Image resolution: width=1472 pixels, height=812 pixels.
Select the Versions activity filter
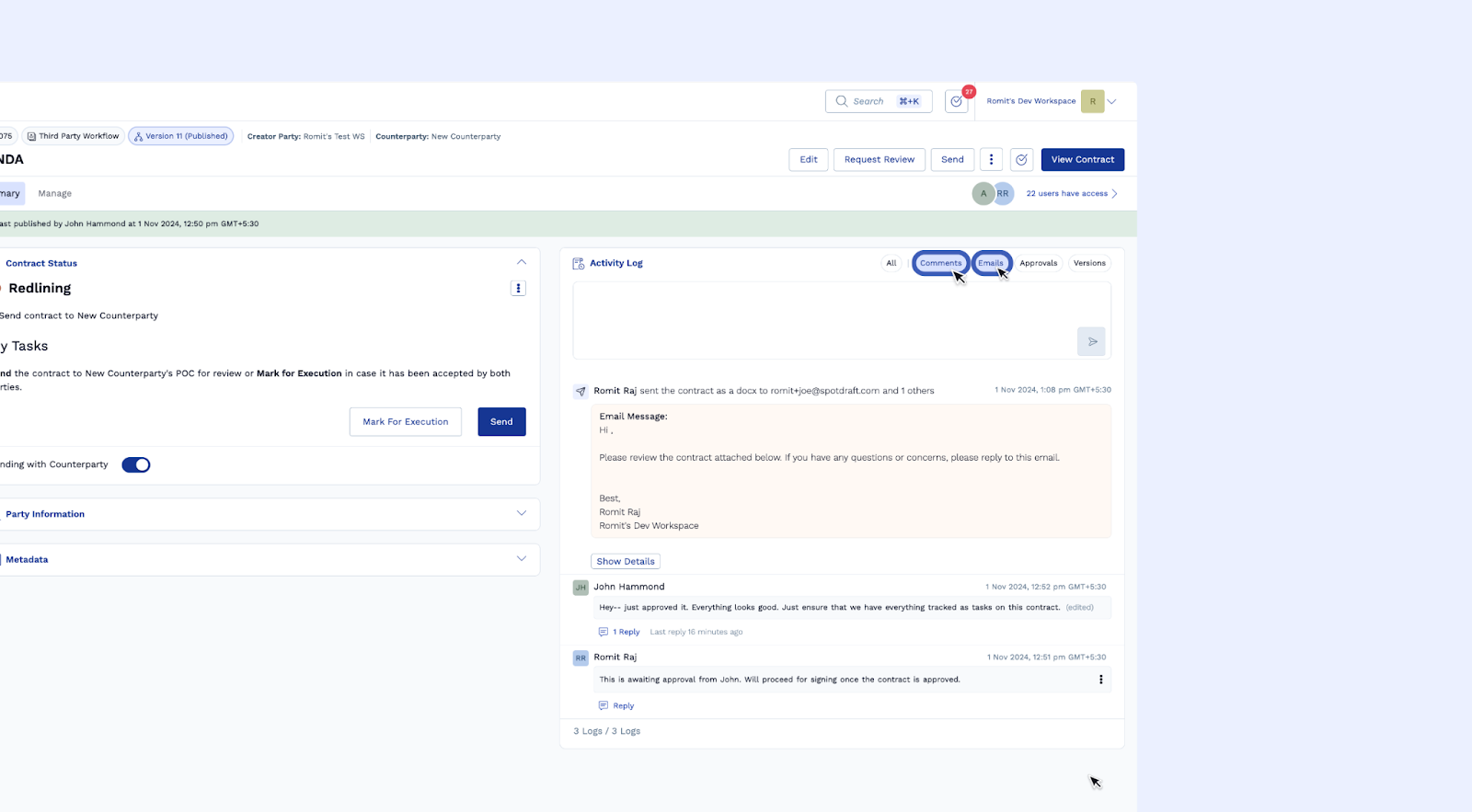pos(1089,263)
